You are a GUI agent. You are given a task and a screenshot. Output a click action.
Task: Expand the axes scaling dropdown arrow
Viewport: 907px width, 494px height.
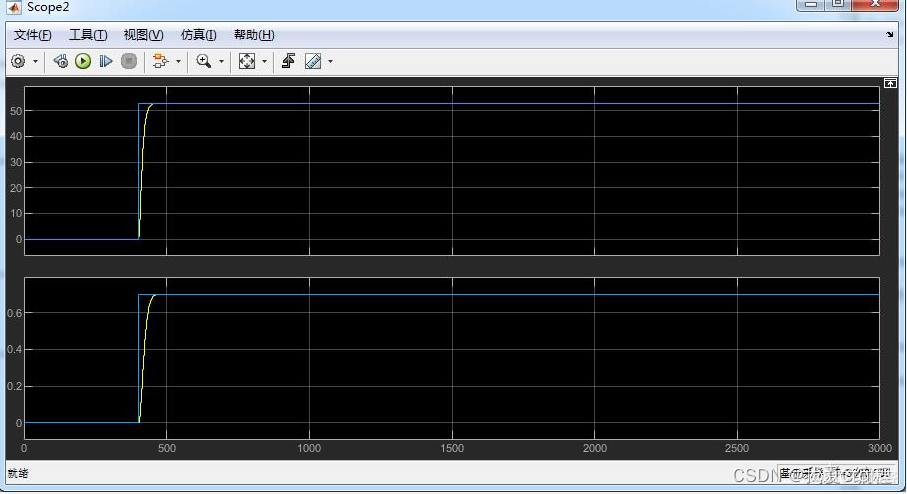pyautogui.click(x=264, y=61)
